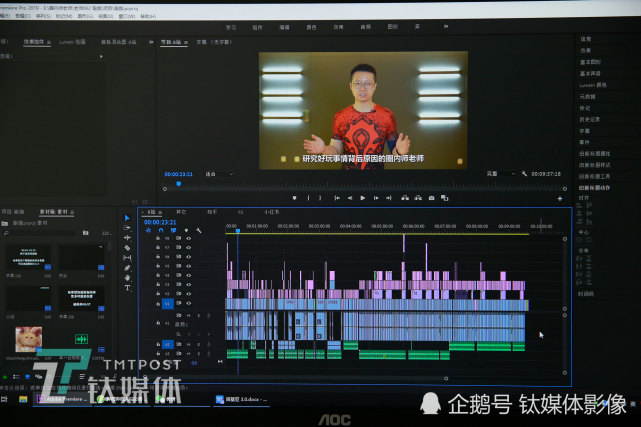Toggle highlighted V1 track target button
641x427 pixels.
168,304
